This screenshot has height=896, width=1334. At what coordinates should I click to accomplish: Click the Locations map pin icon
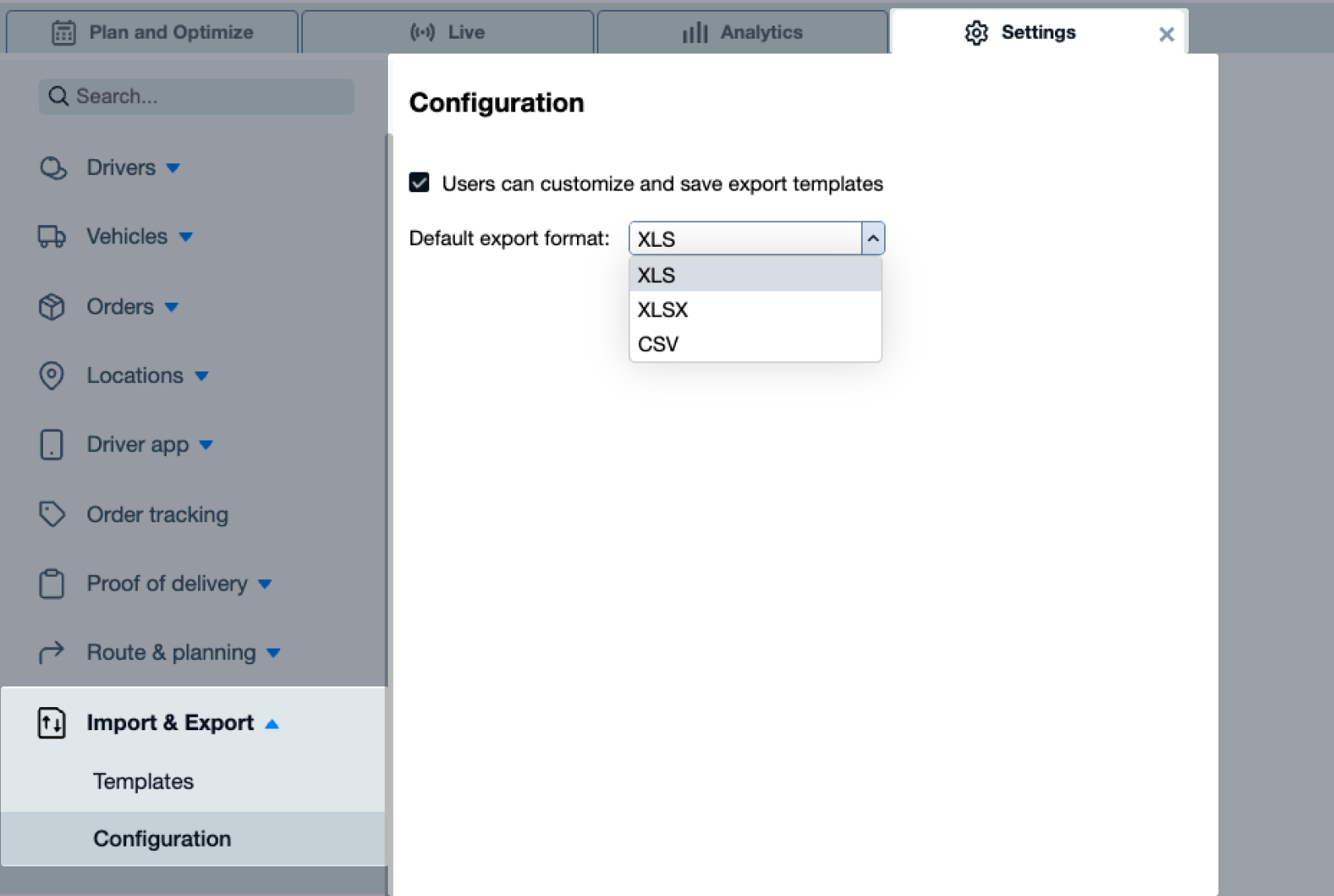point(51,375)
